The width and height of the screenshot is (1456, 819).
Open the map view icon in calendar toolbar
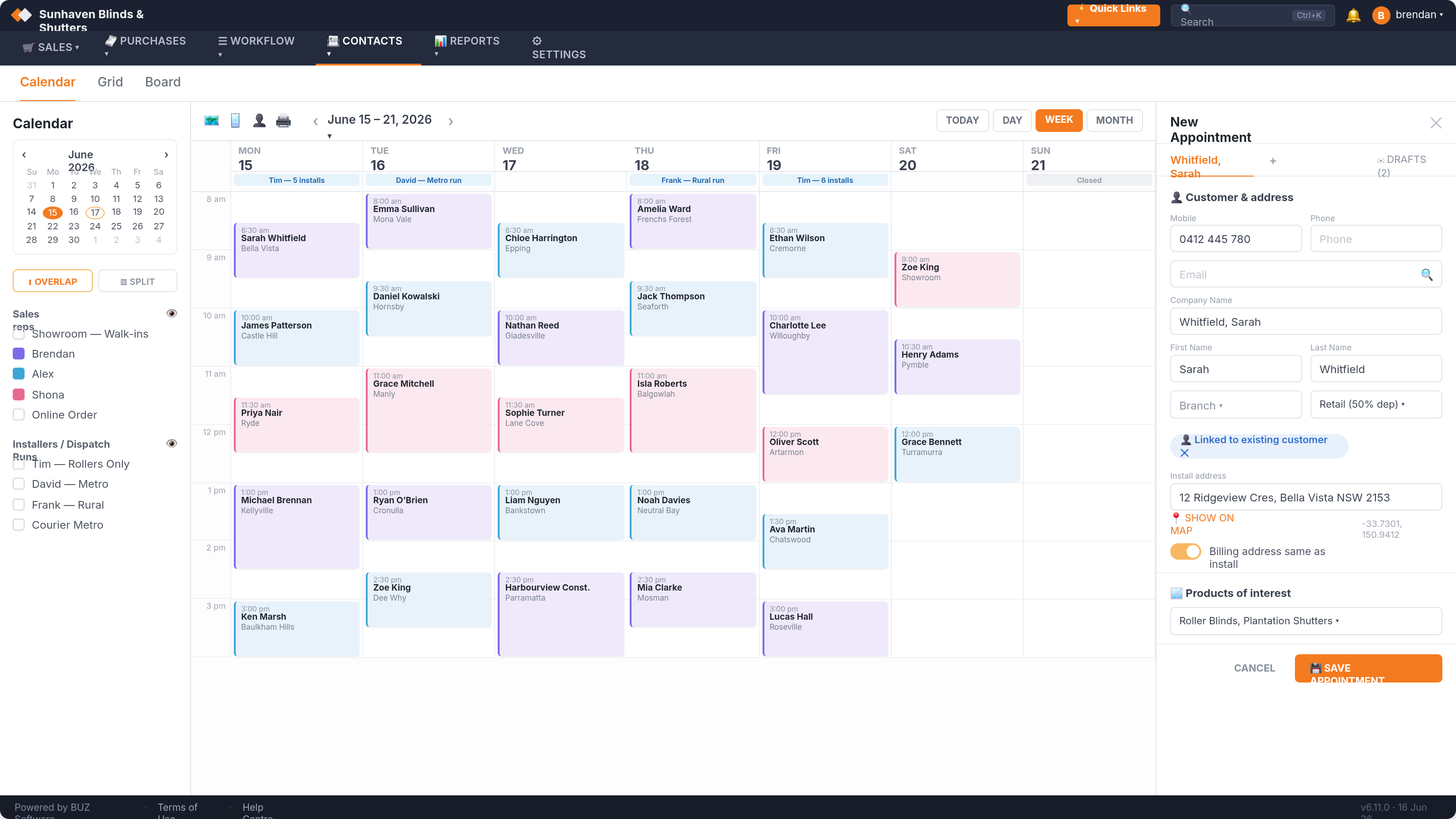(x=212, y=121)
